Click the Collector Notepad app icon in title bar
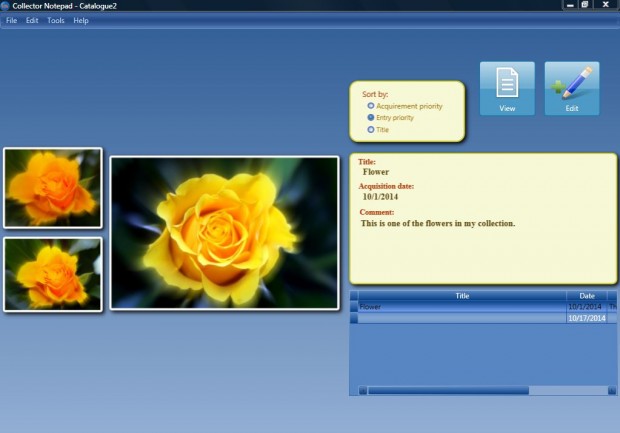Image resolution: width=620 pixels, height=433 pixels. (x=6, y=6)
